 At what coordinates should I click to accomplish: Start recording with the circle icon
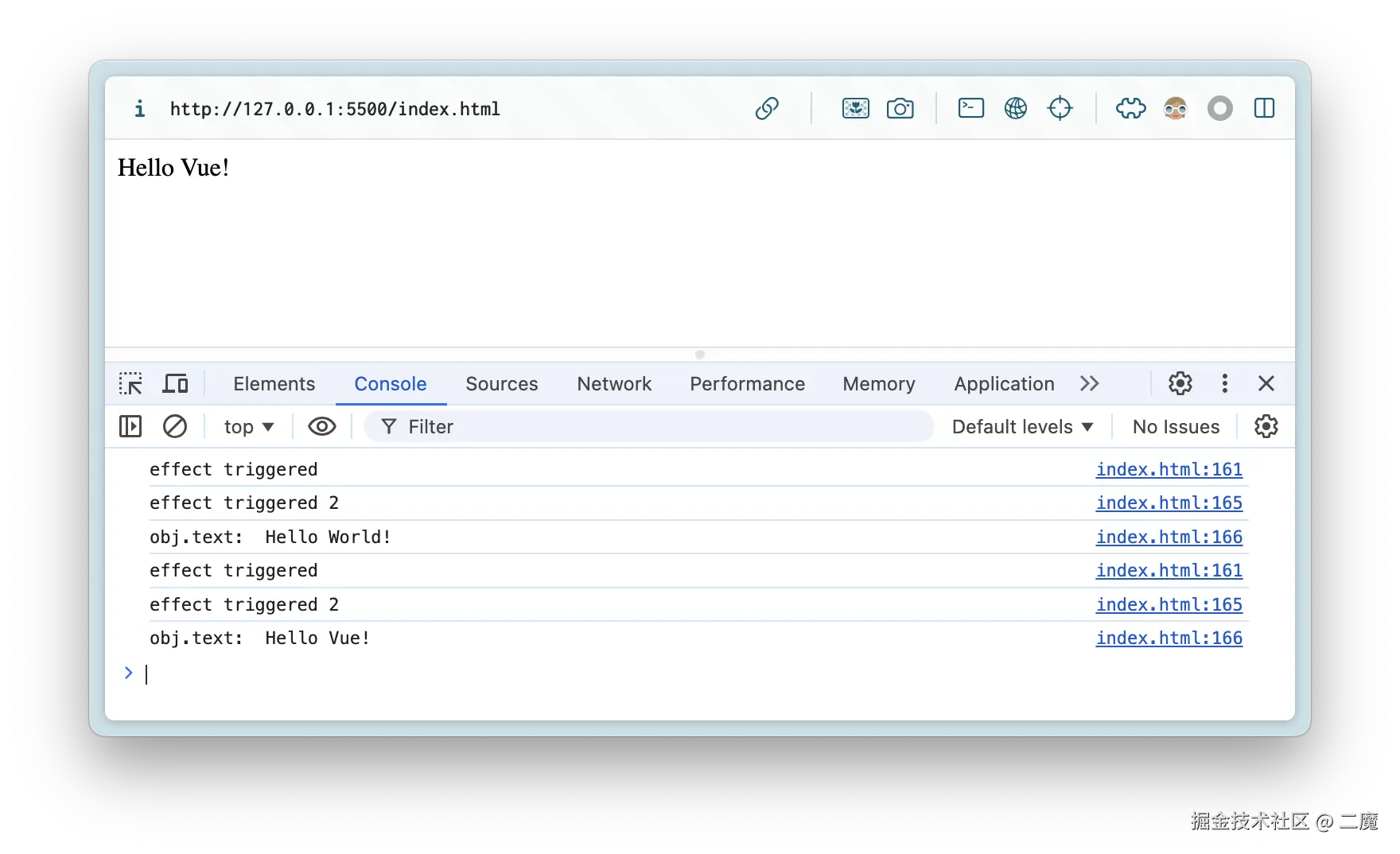(x=1220, y=108)
